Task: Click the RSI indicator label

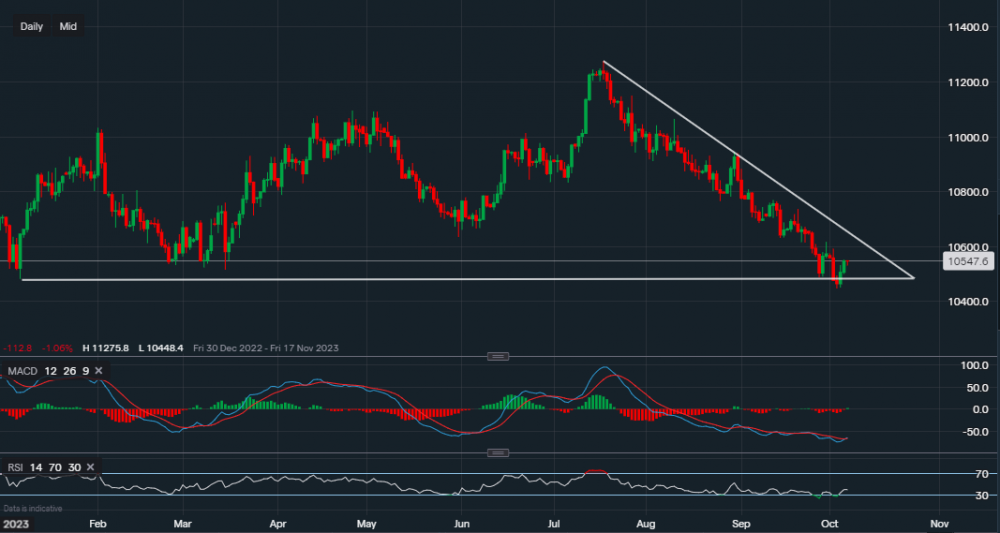Action: (16, 466)
